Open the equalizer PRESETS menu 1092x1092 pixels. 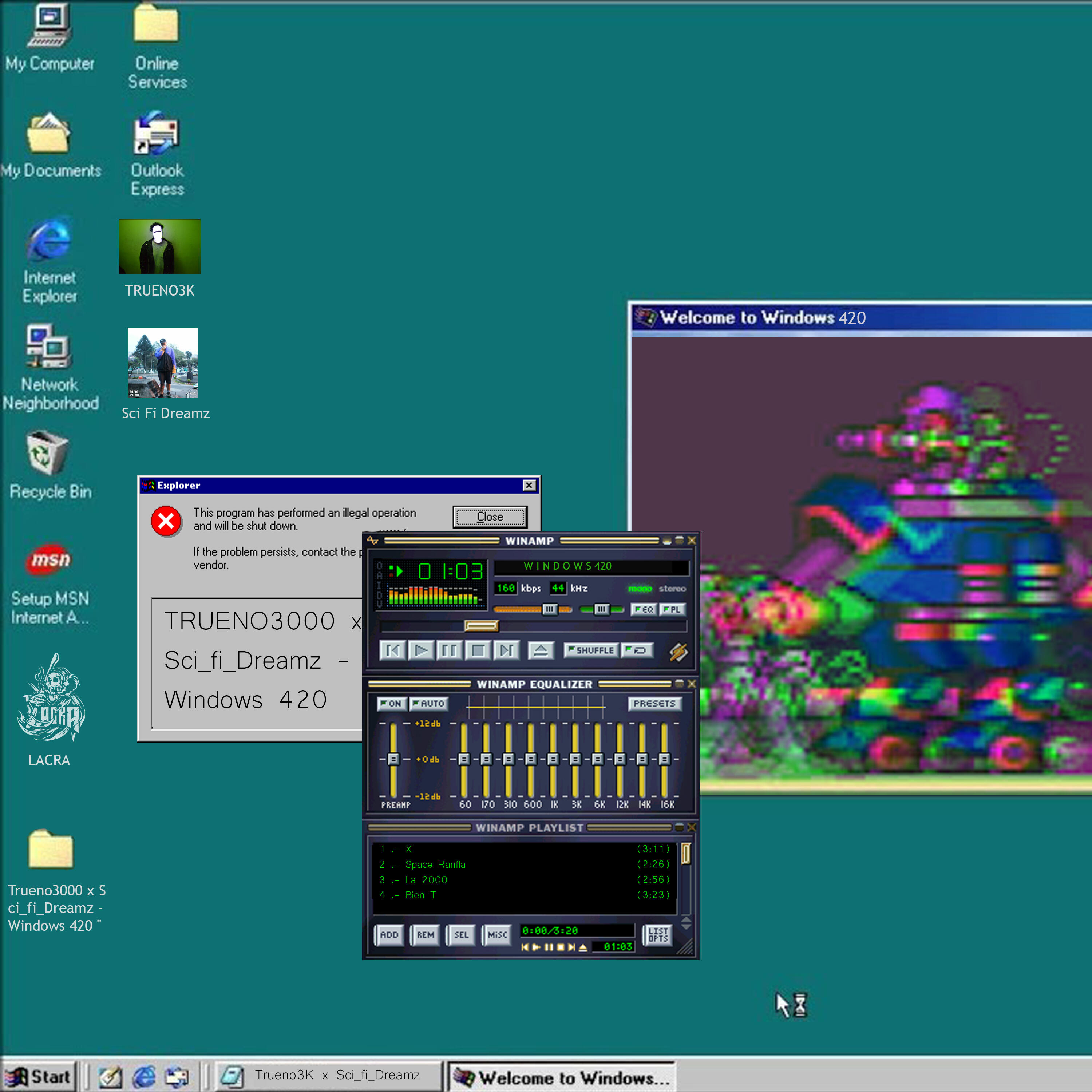click(654, 704)
